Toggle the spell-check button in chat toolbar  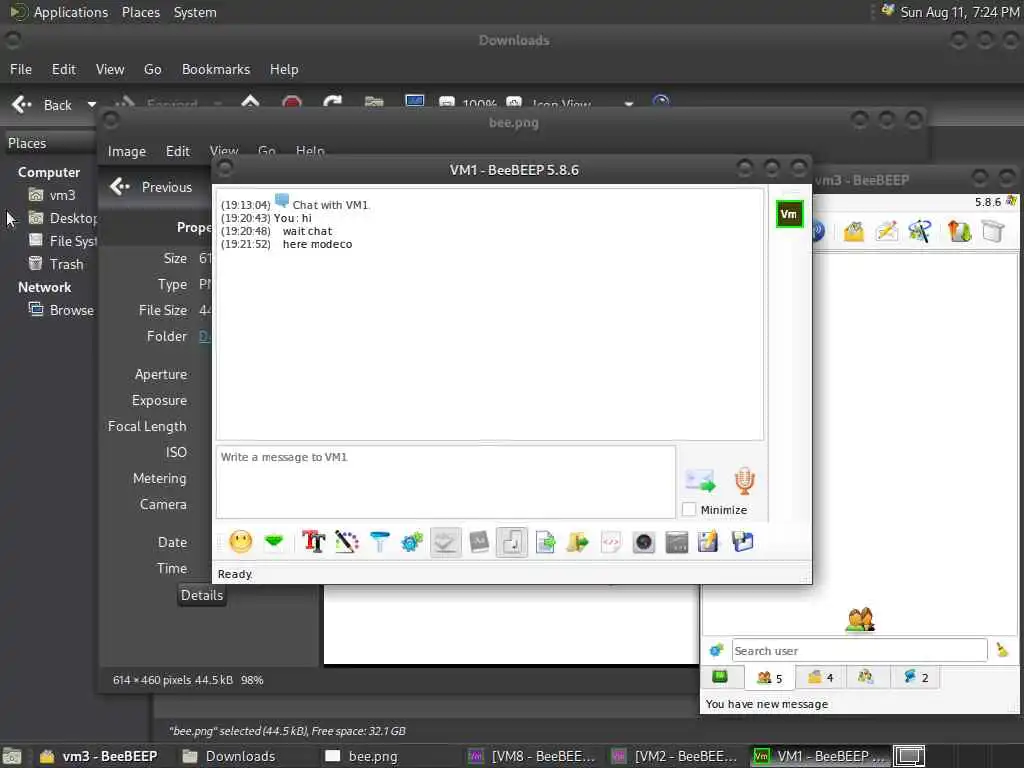445,542
